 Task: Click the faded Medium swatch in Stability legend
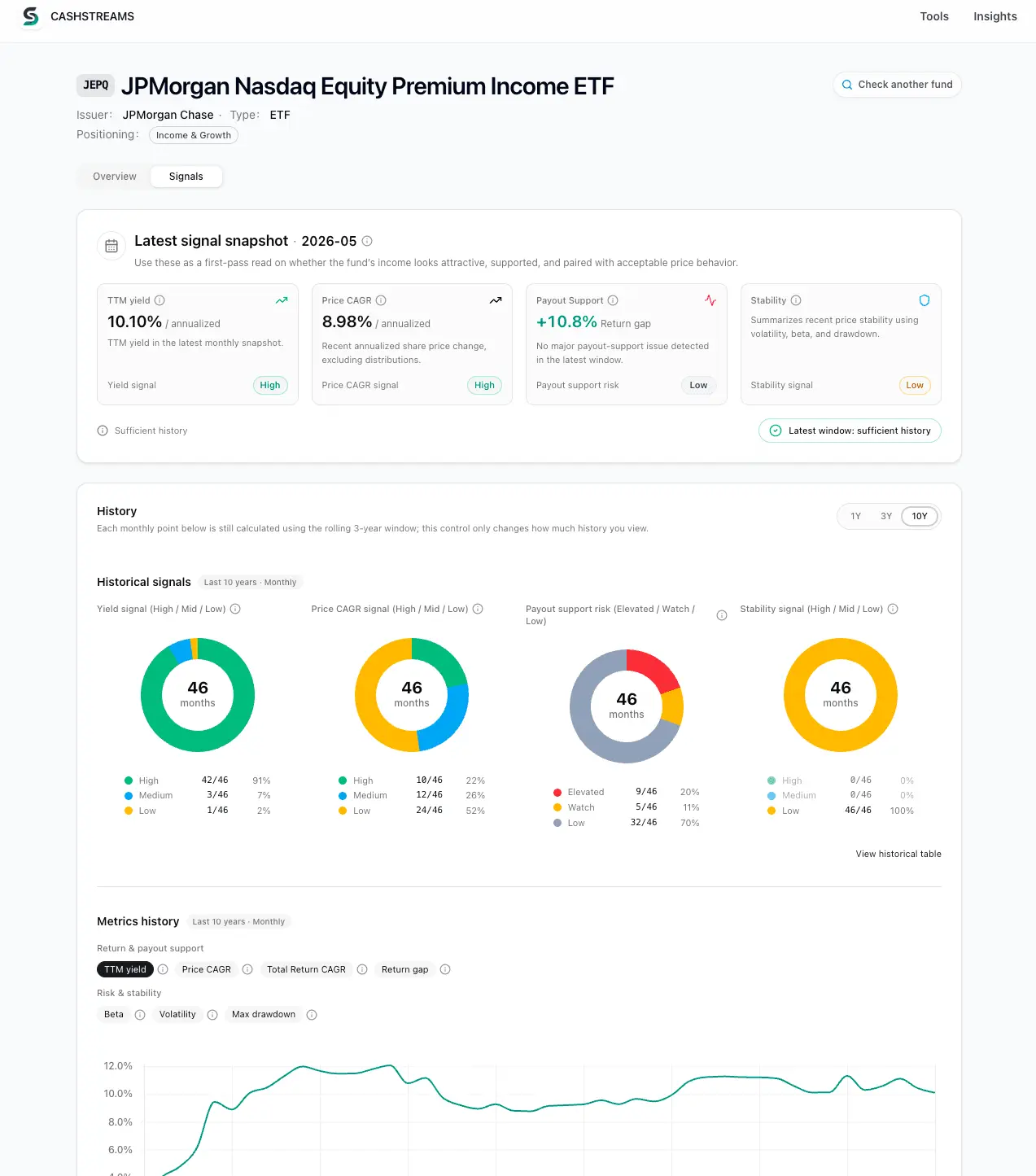pyautogui.click(x=772, y=795)
